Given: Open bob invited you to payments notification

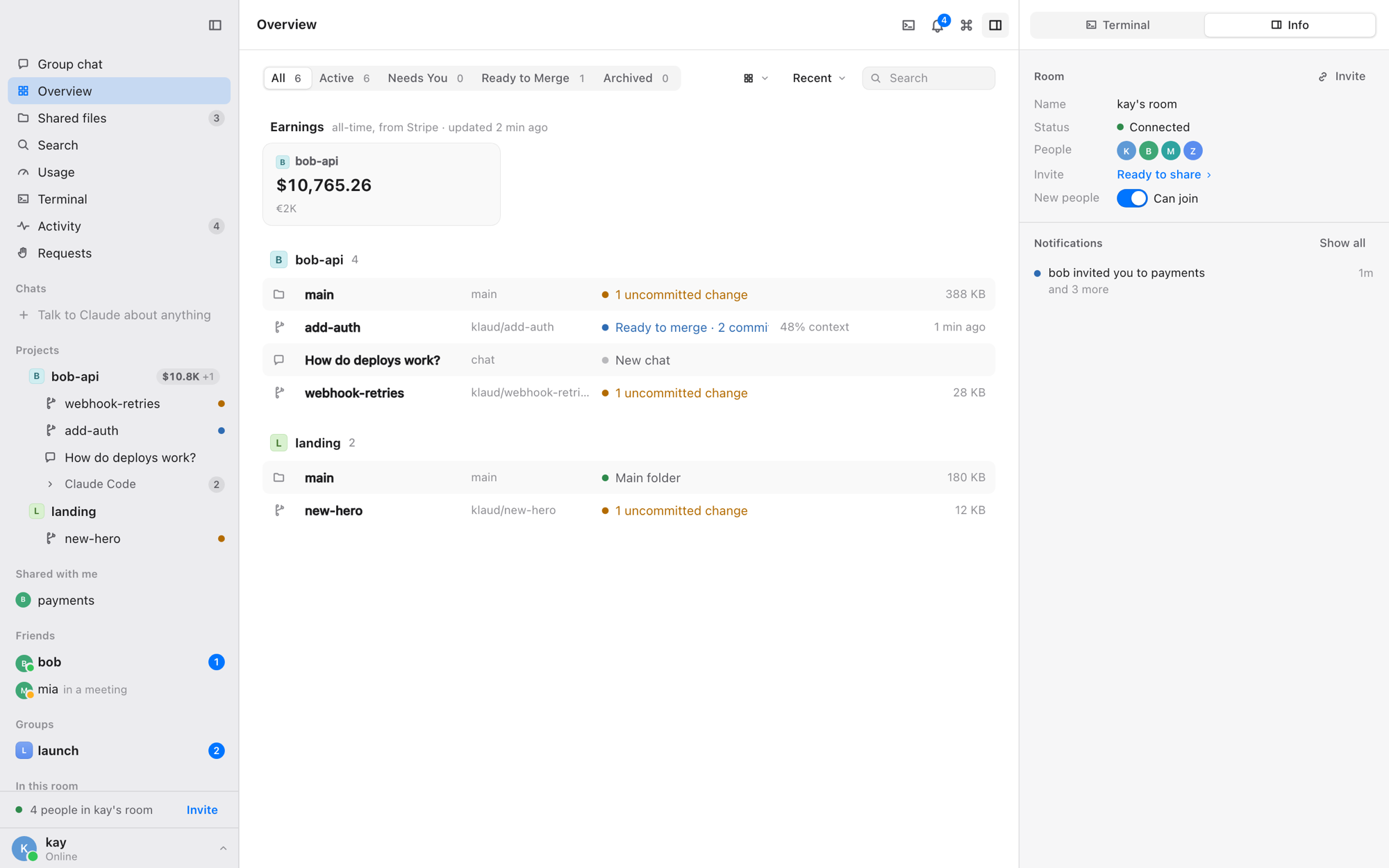Looking at the screenshot, I should [1204, 281].
